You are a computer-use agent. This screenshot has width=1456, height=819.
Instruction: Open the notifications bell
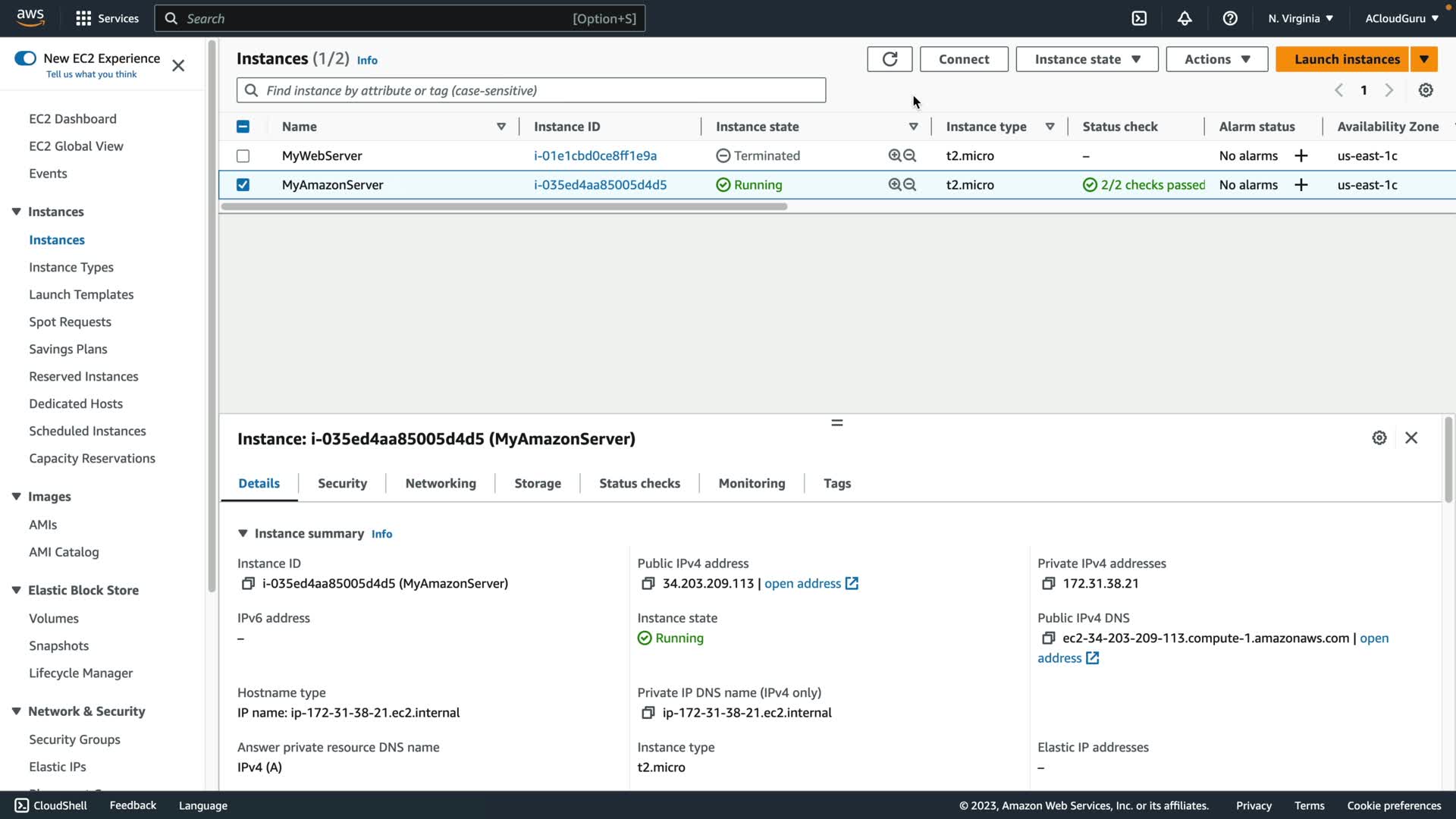[1185, 18]
